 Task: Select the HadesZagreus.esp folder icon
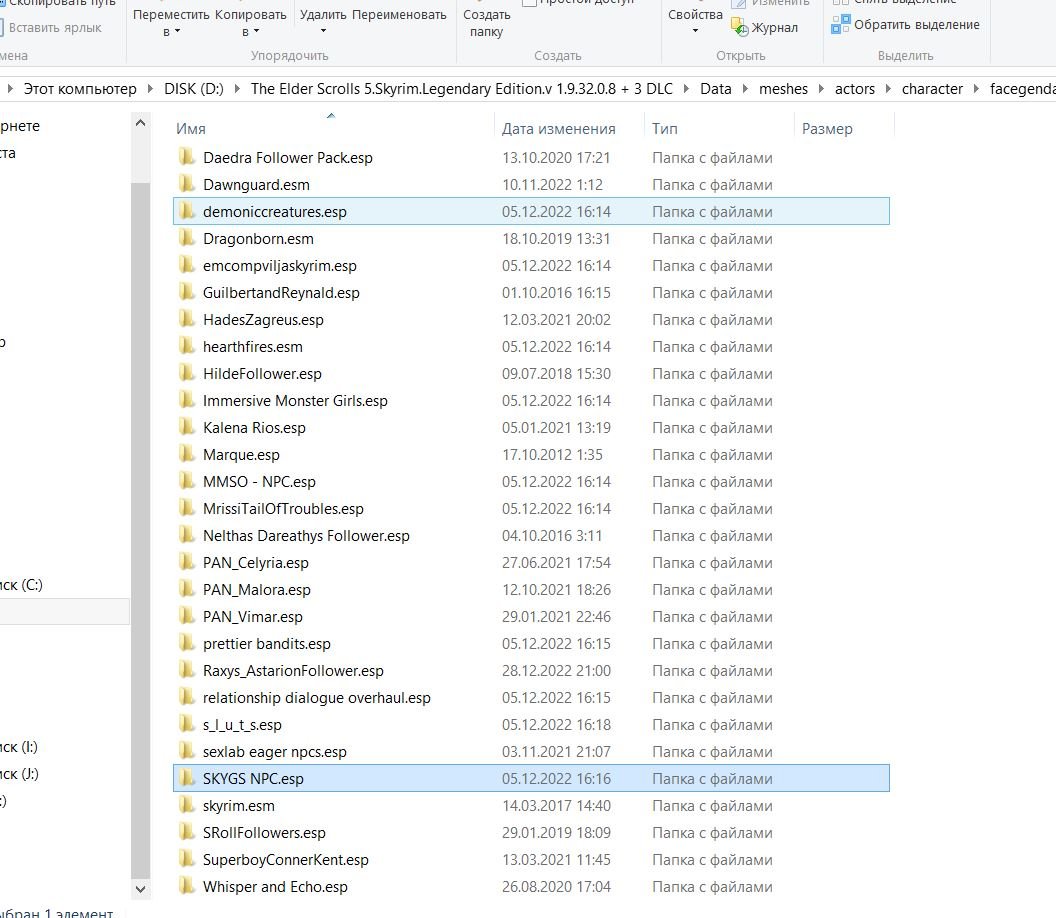(186, 319)
